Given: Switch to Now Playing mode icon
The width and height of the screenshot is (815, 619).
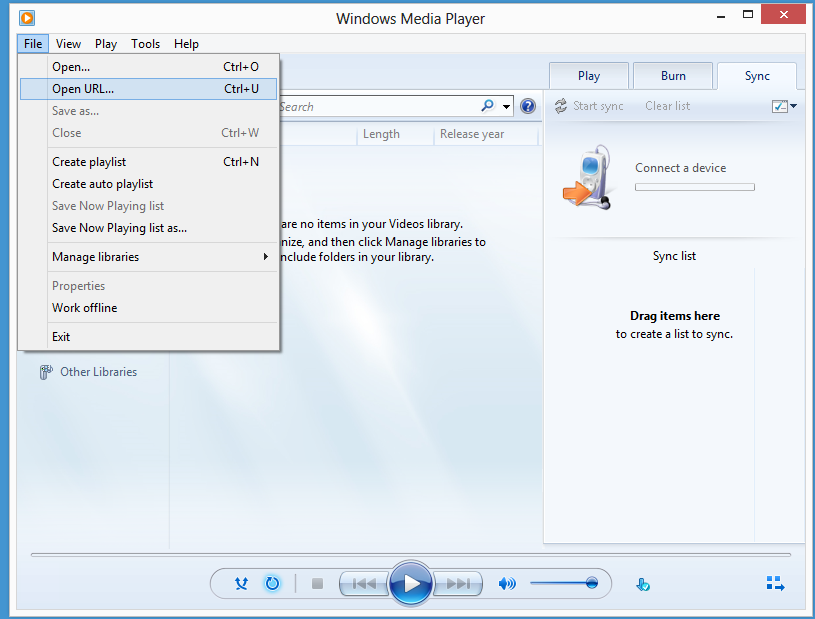Looking at the screenshot, I should (x=774, y=583).
